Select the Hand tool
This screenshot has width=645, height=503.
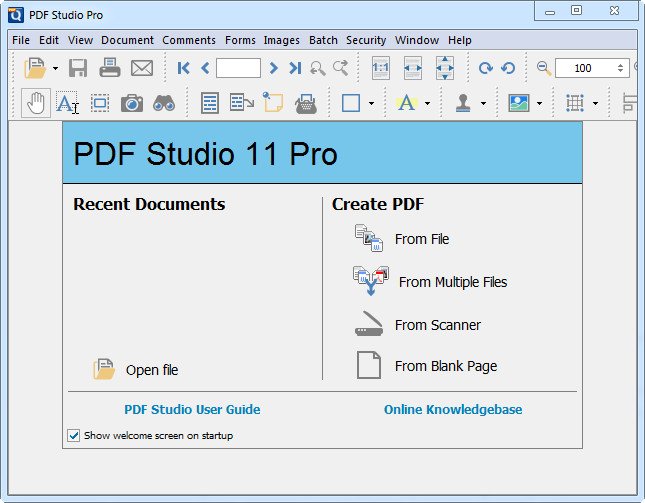point(36,103)
